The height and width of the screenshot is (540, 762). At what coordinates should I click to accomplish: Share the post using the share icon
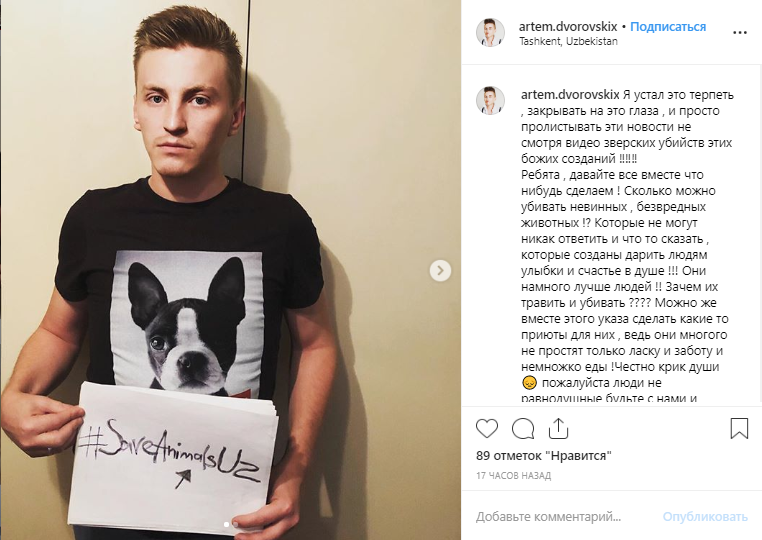click(558, 428)
